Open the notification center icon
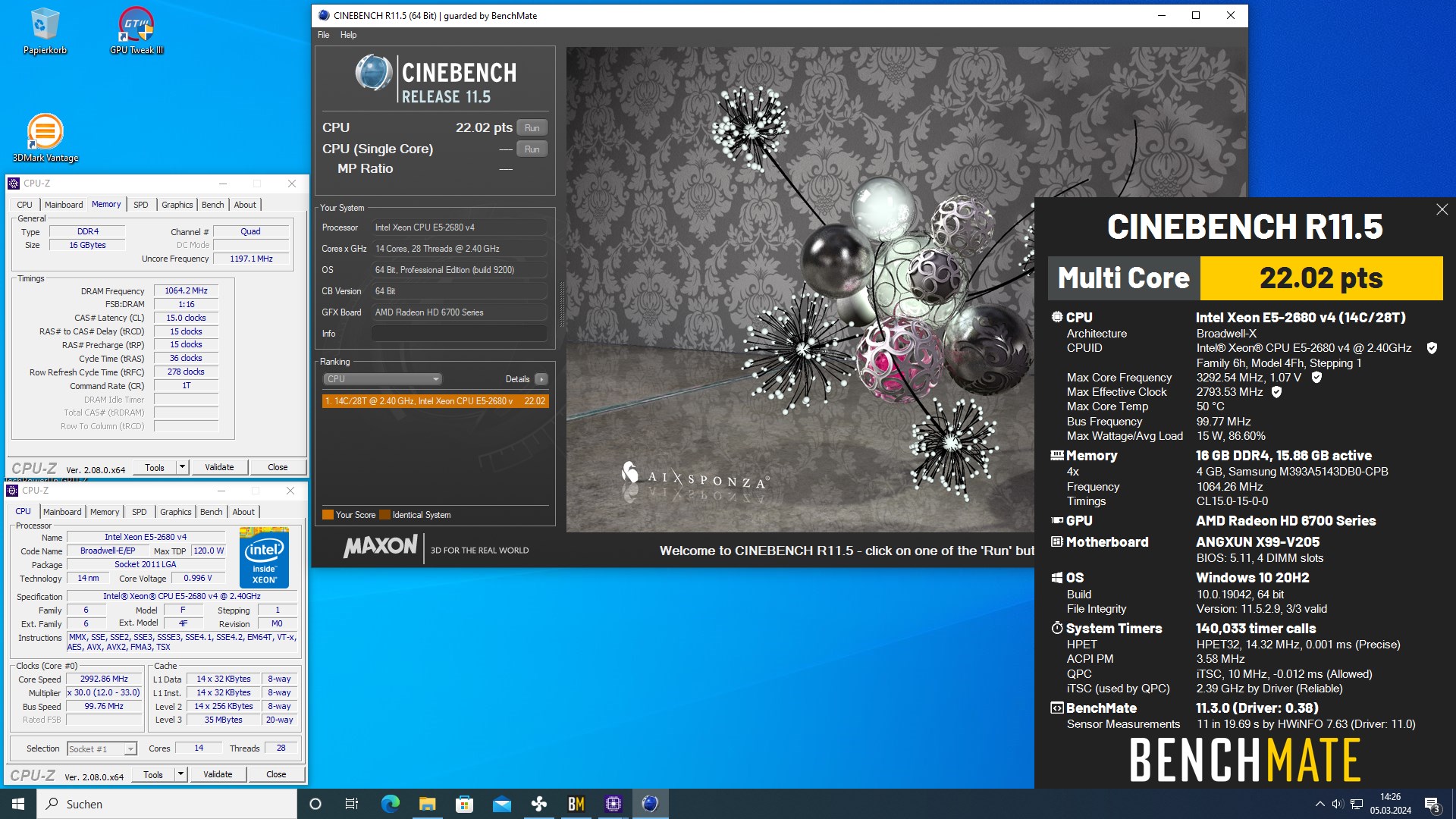Screen dimensions: 1456x819 (1432, 804)
